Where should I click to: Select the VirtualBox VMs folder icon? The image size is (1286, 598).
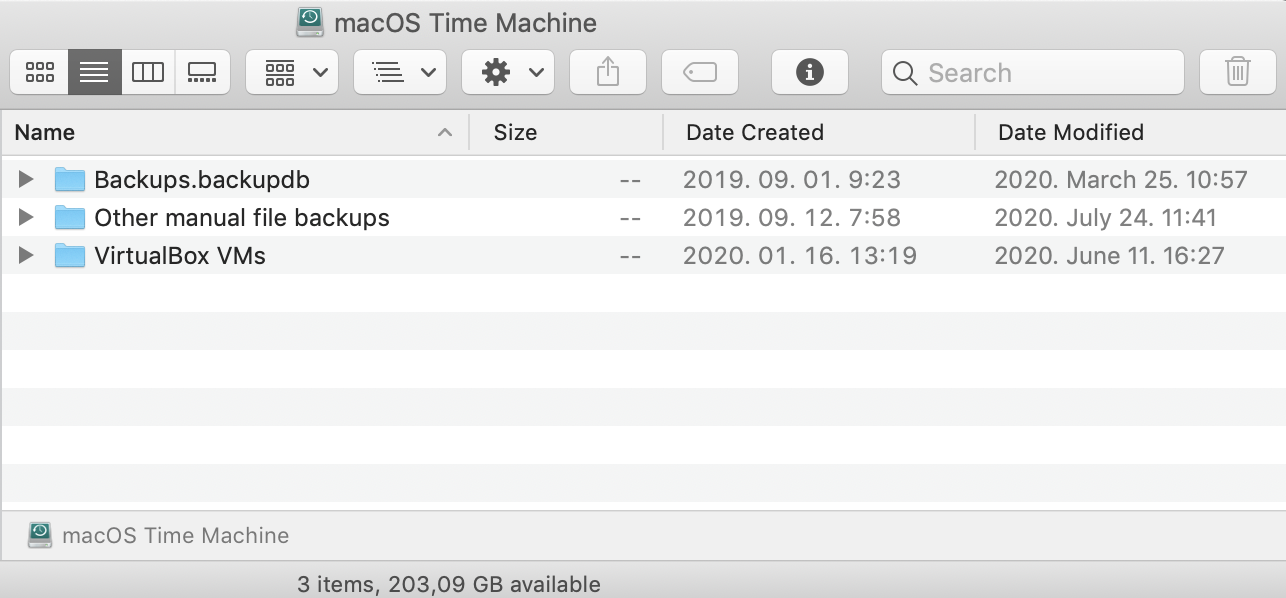click(70, 256)
